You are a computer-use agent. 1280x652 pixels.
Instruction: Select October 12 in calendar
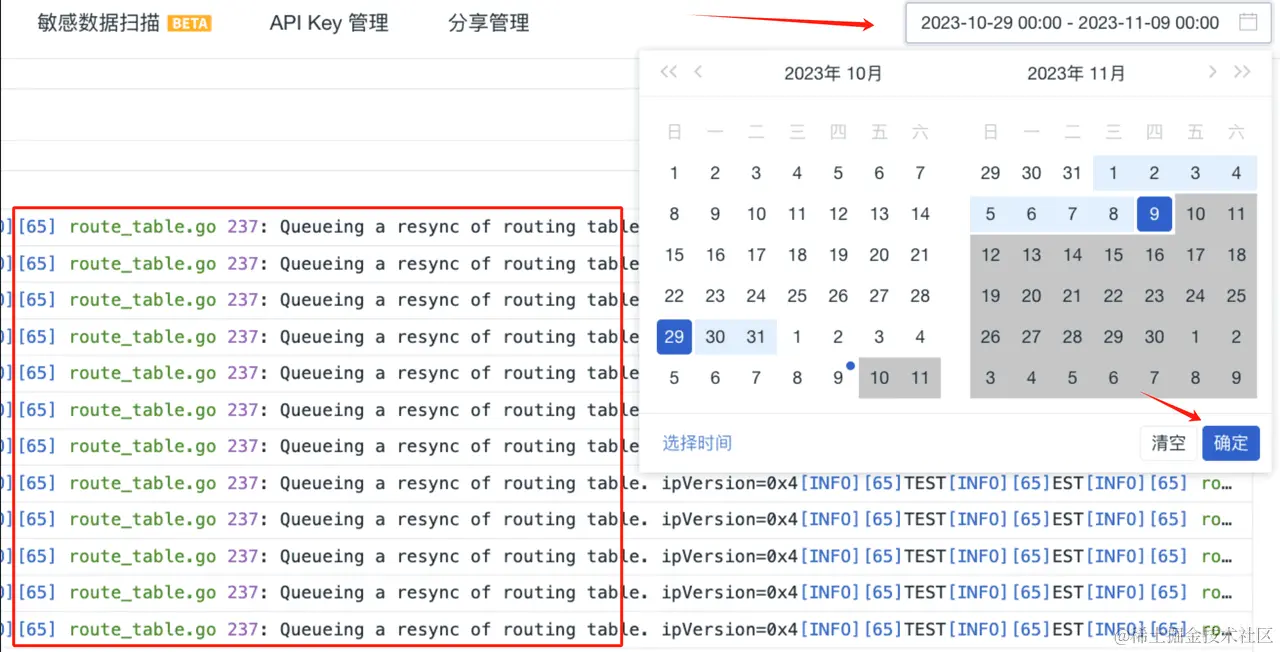point(838,214)
